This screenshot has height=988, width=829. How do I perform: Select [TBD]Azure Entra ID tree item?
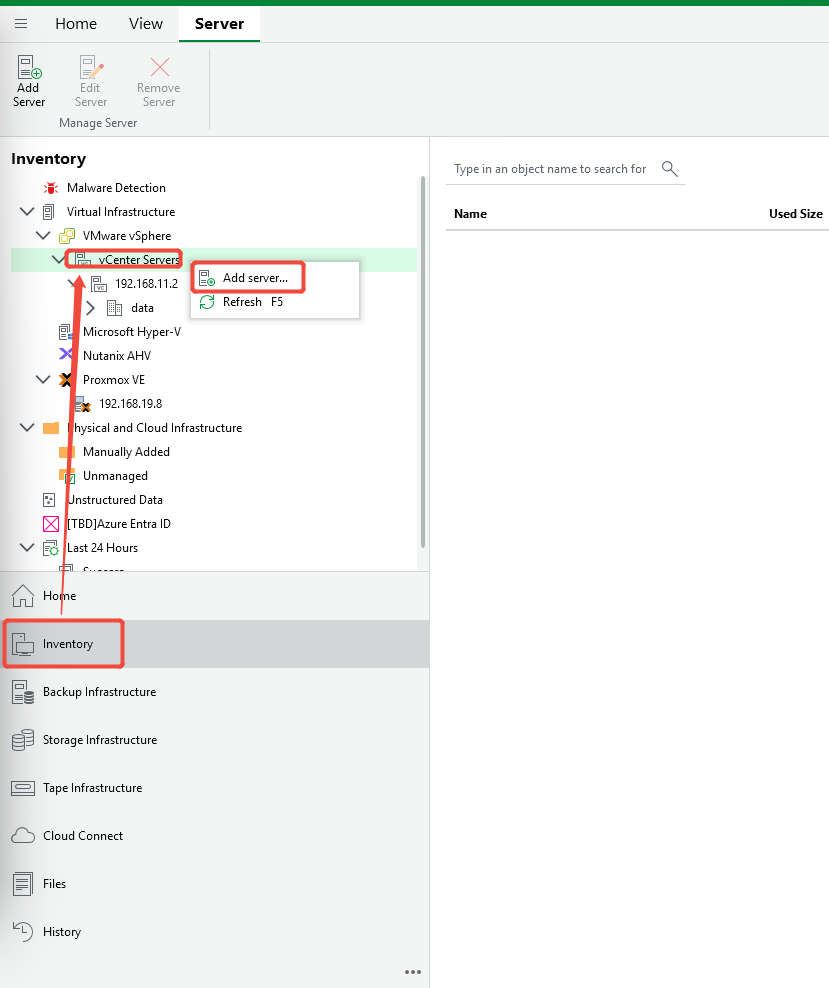118,524
